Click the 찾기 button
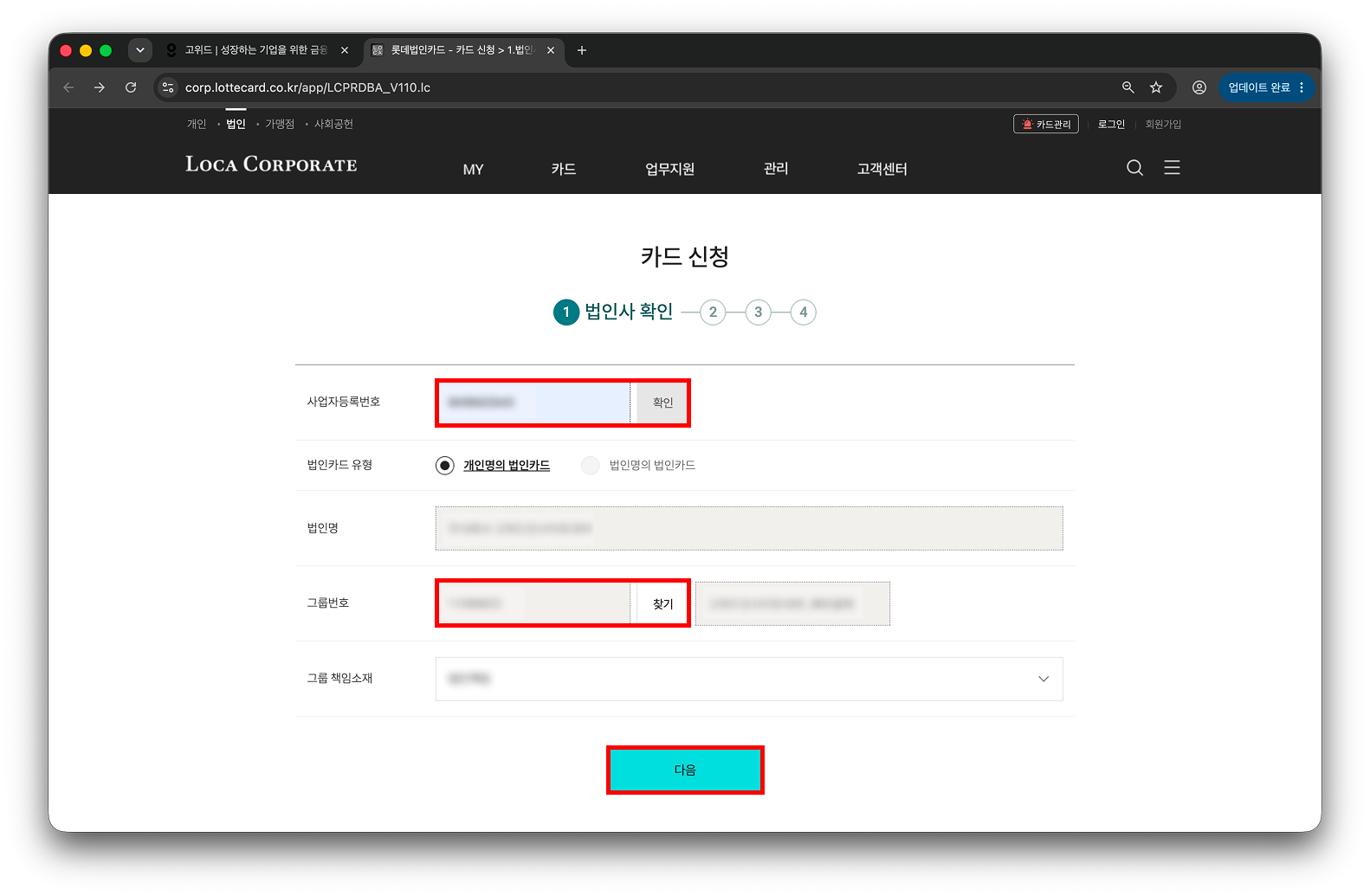Viewport: 1370px width, 896px height. click(662, 603)
